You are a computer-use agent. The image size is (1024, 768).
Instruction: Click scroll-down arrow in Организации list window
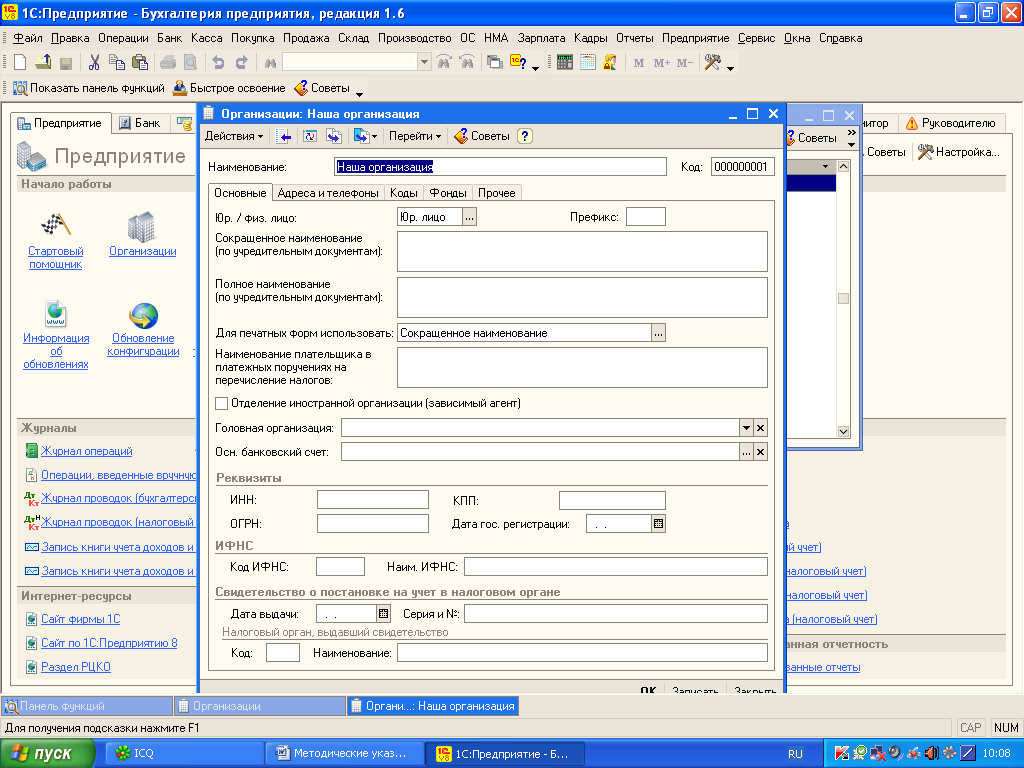(x=843, y=431)
